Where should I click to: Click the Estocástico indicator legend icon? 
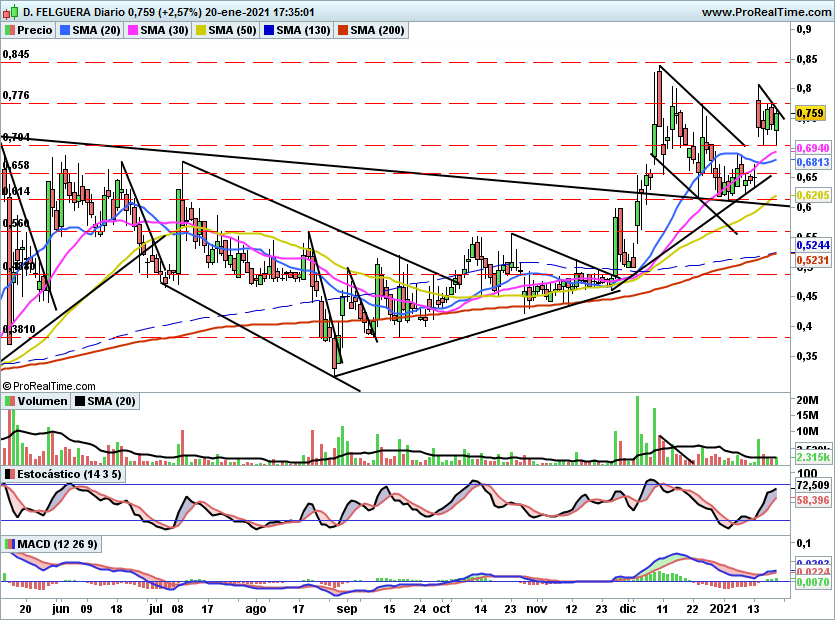(10, 474)
